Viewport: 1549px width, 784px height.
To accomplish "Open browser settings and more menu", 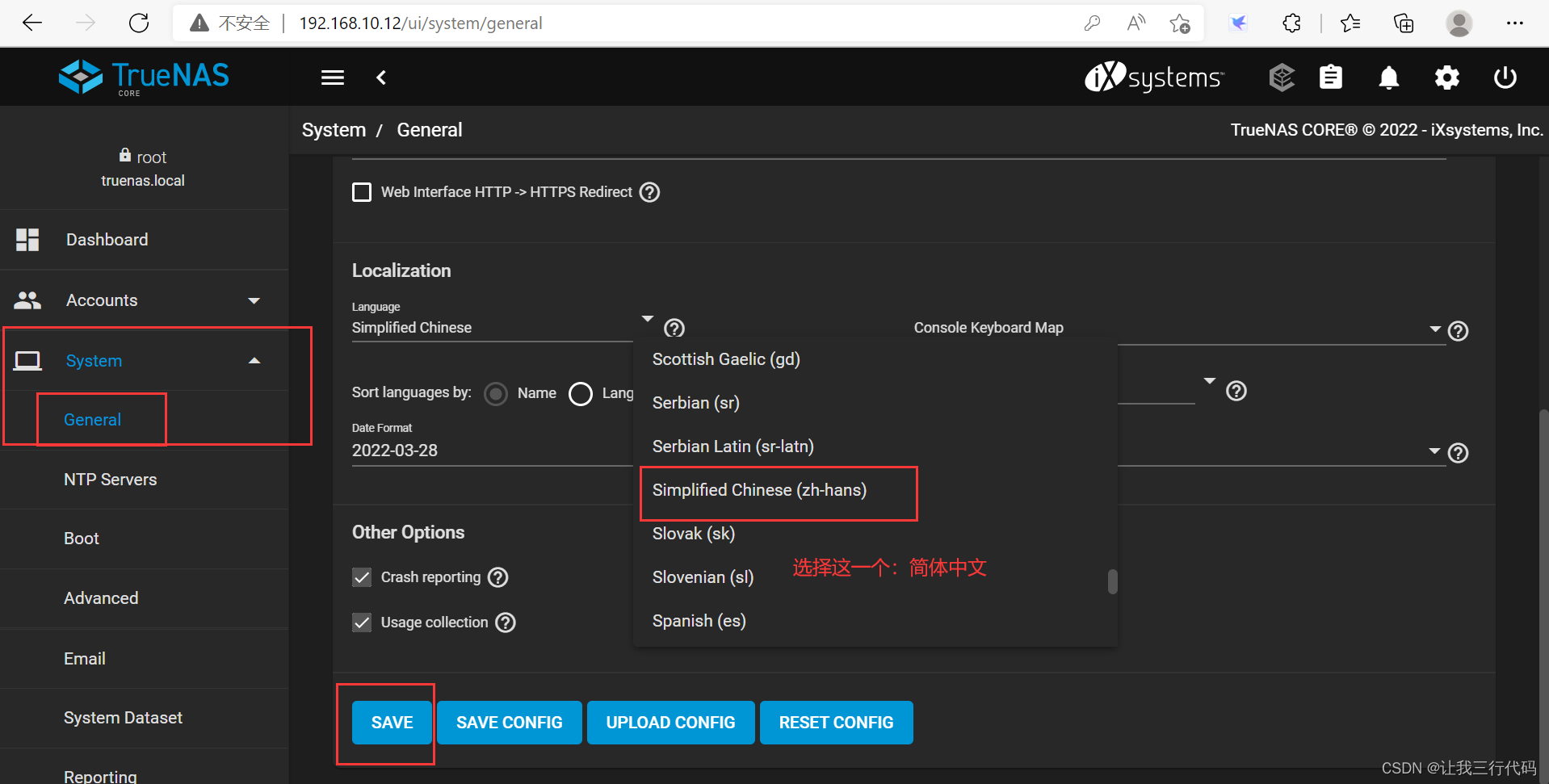I will pos(1514,23).
